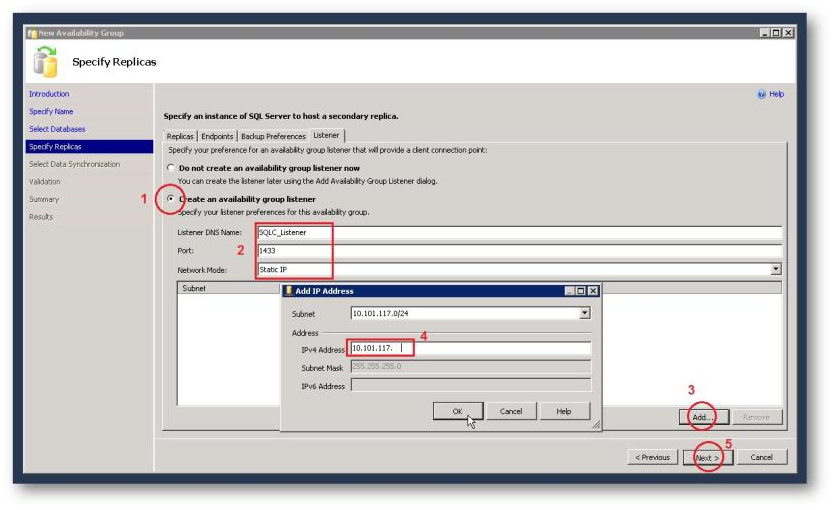Screen dimensions: 833x510
Task: Click the Add... button
Action: [x=703, y=417]
